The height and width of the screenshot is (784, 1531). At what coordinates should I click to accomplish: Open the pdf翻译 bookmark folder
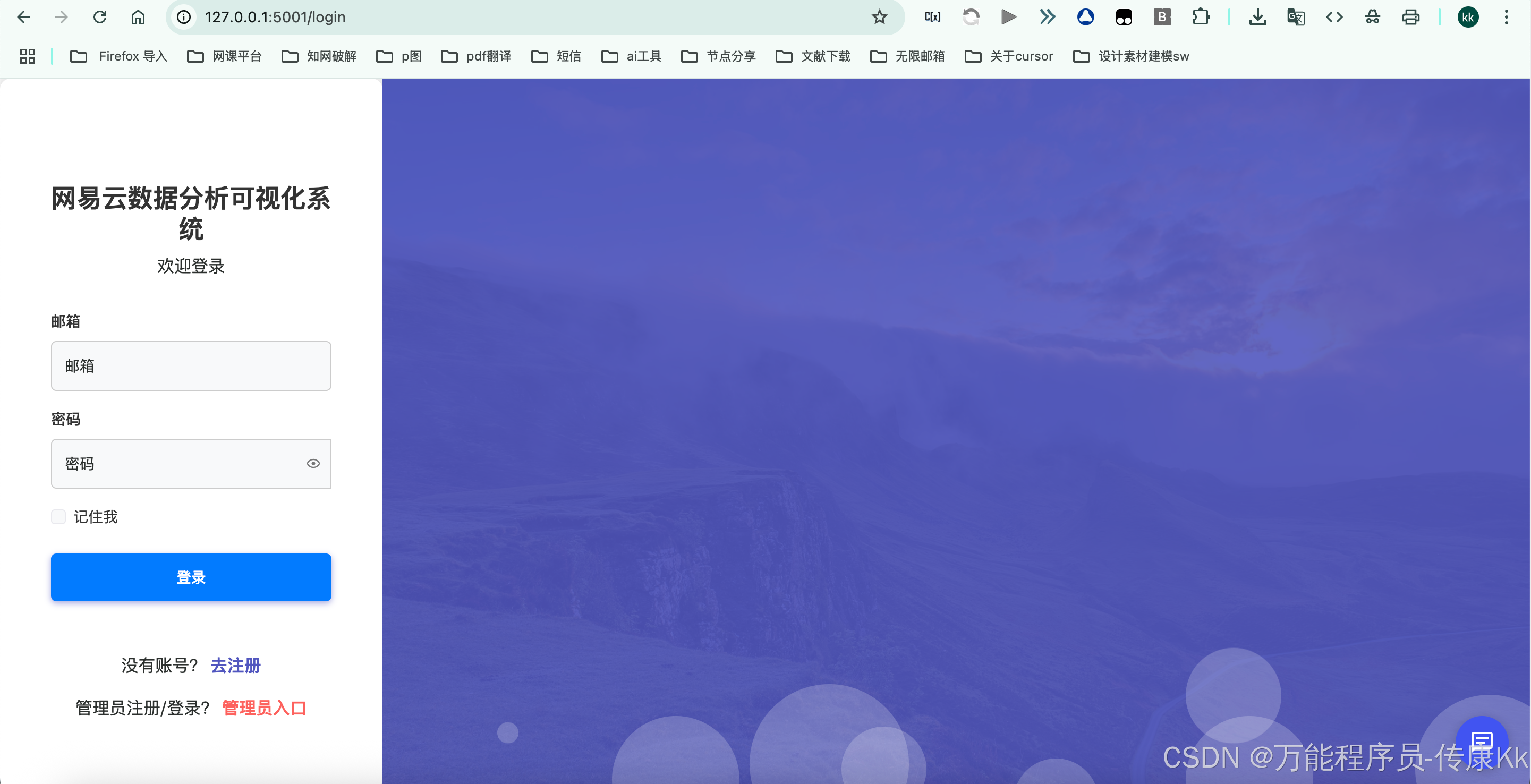click(x=476, y=56)
